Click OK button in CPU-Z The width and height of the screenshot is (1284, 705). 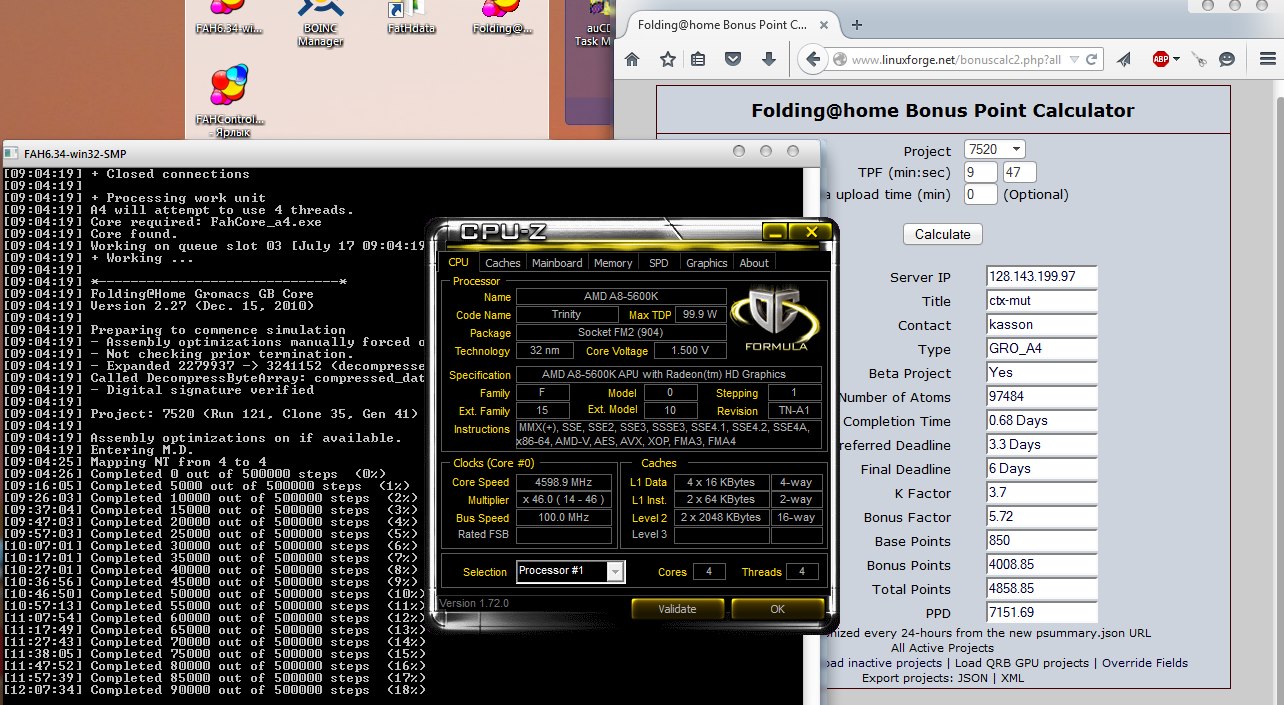(x=777, y=609)
